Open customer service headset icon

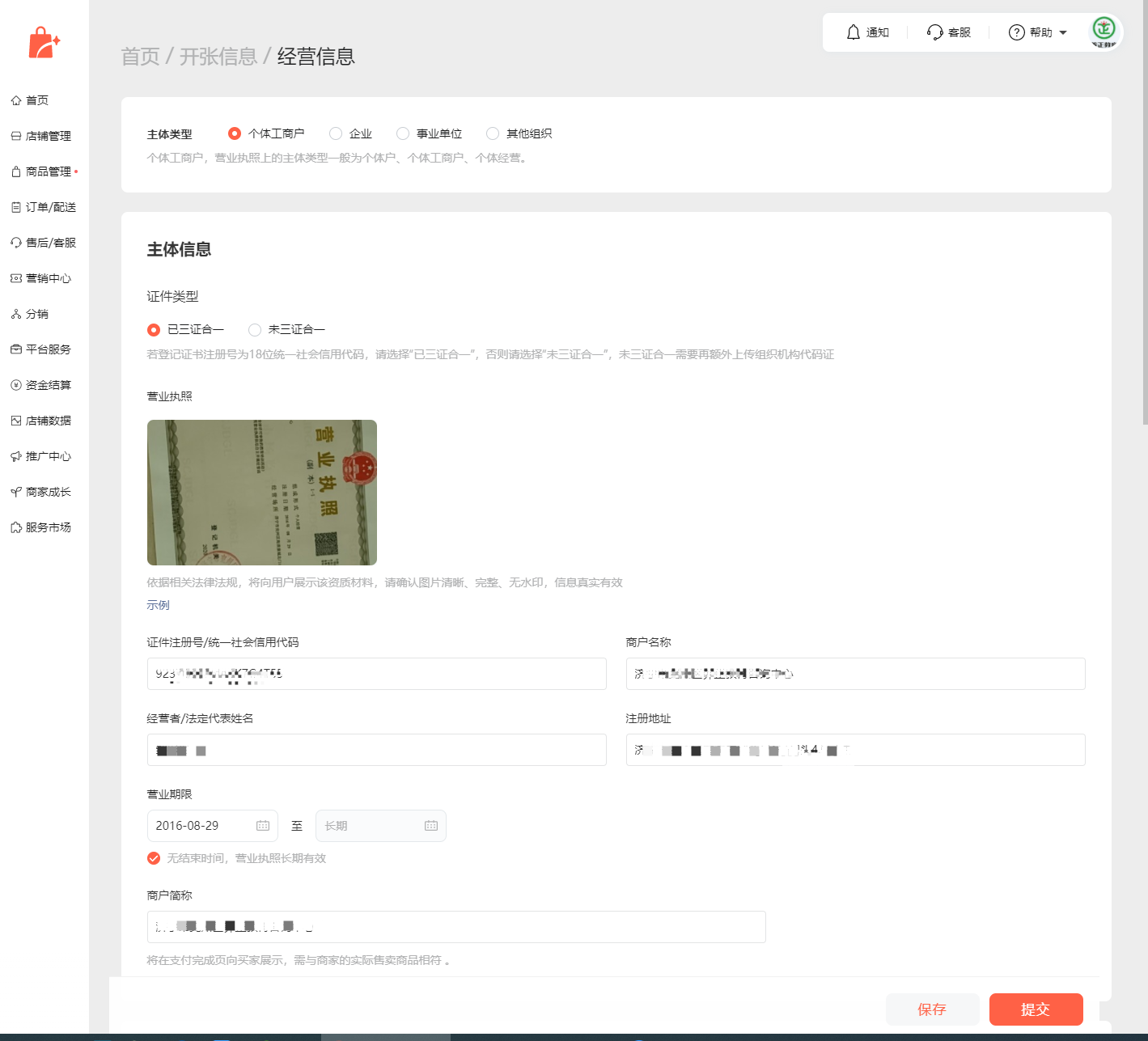point(935,32)
